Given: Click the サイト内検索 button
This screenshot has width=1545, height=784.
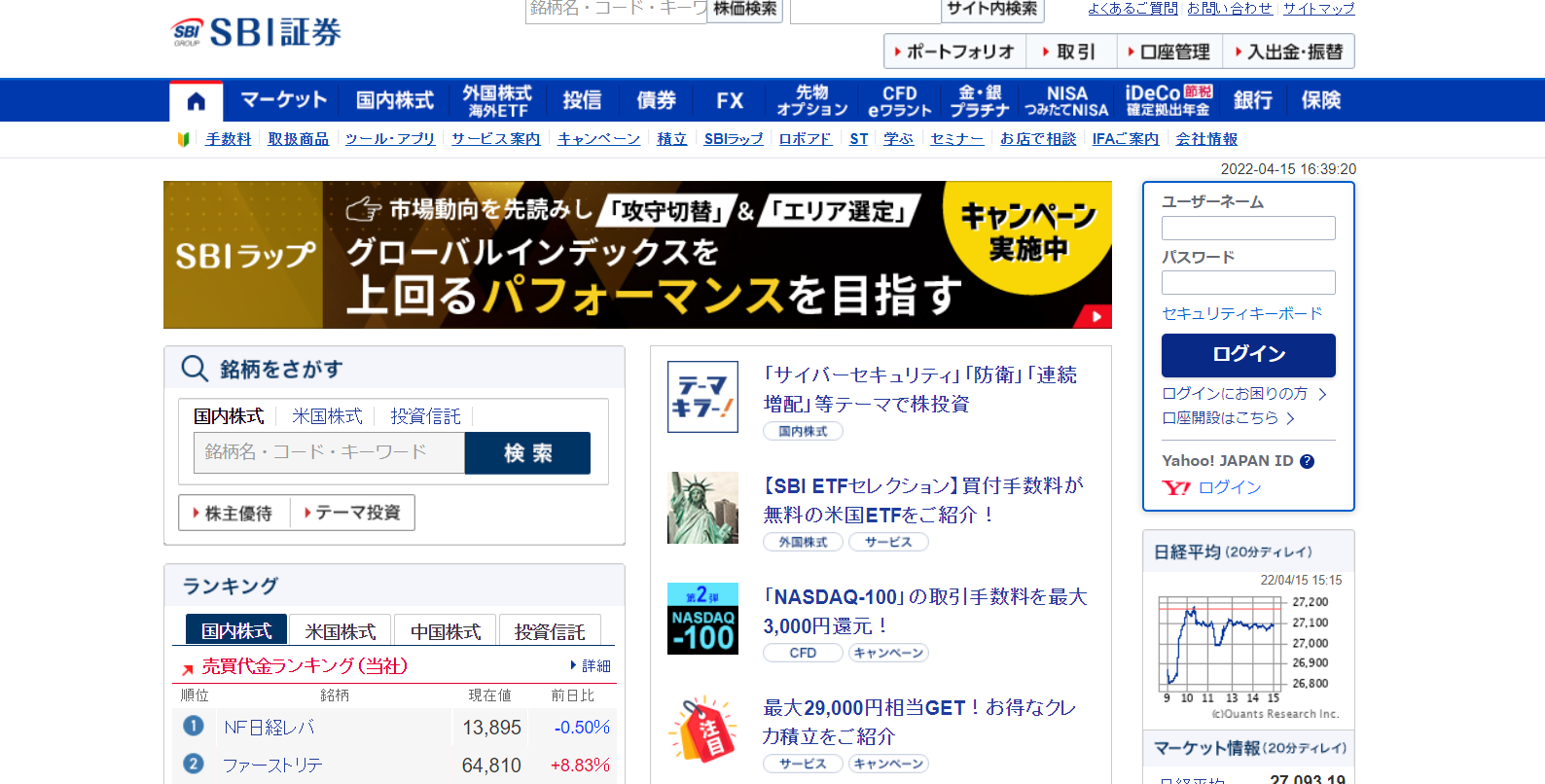Looking at the screenshot, I should point(992,10).
